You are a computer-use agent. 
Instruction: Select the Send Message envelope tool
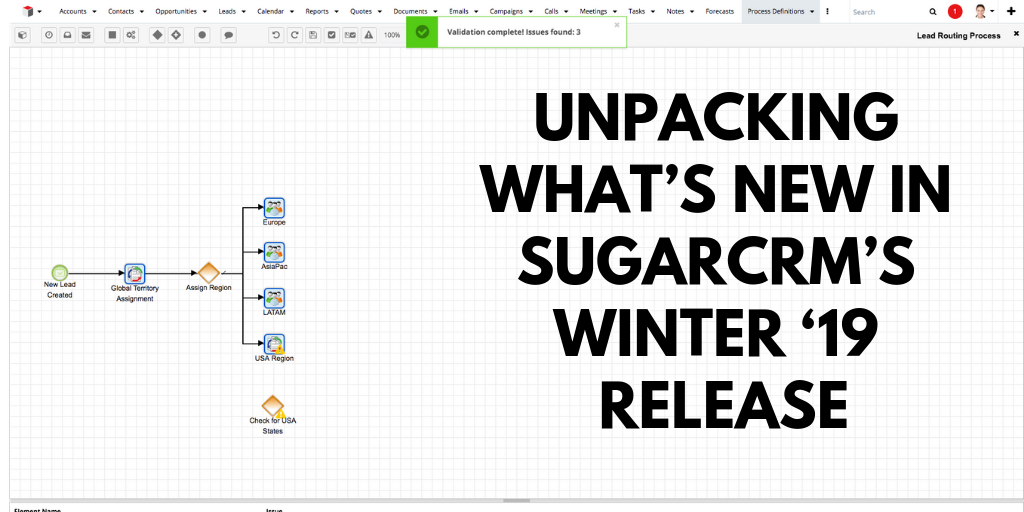tap(86, 35)
